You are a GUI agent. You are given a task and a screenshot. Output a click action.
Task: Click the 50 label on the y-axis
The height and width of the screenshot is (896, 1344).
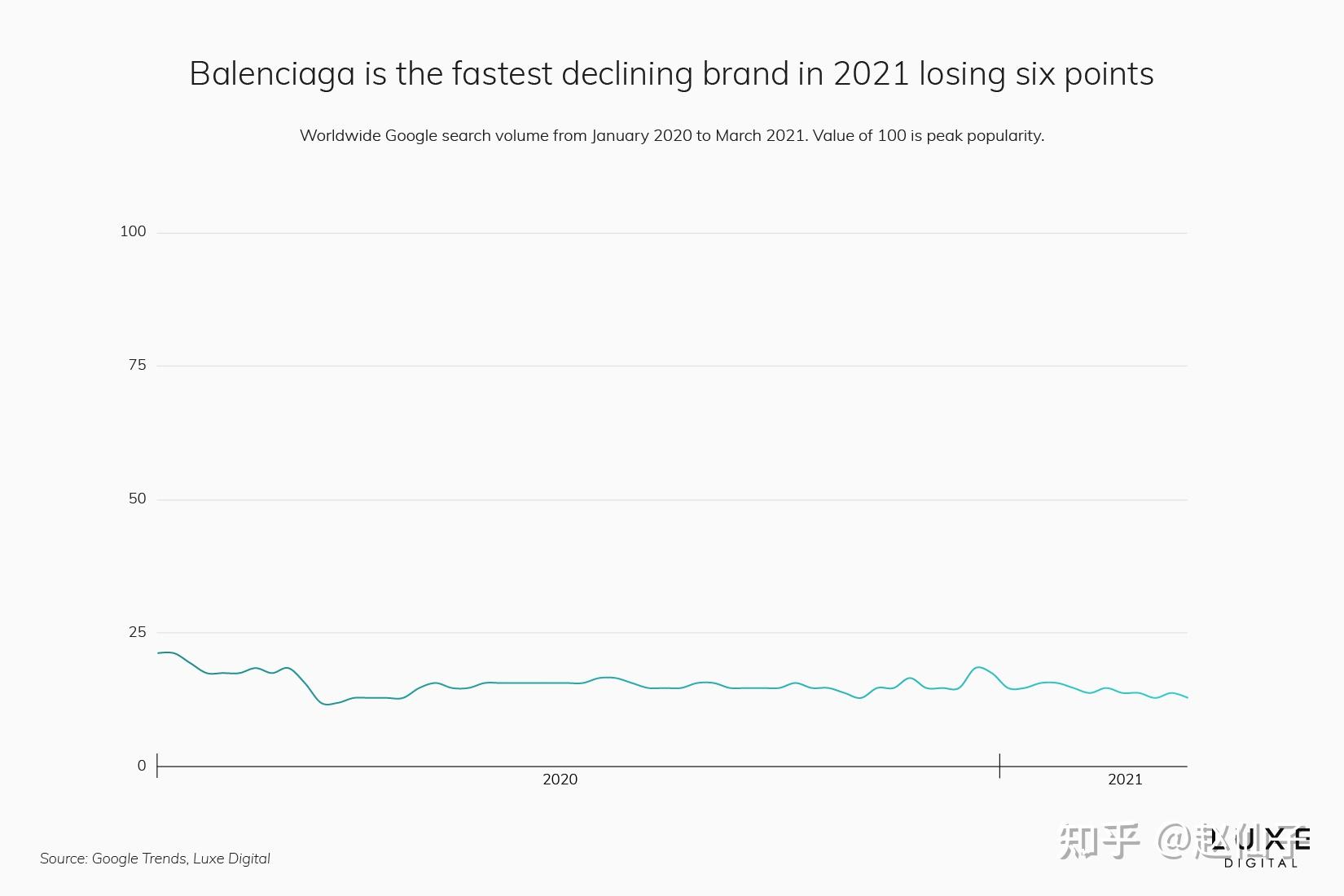point(137,499)
